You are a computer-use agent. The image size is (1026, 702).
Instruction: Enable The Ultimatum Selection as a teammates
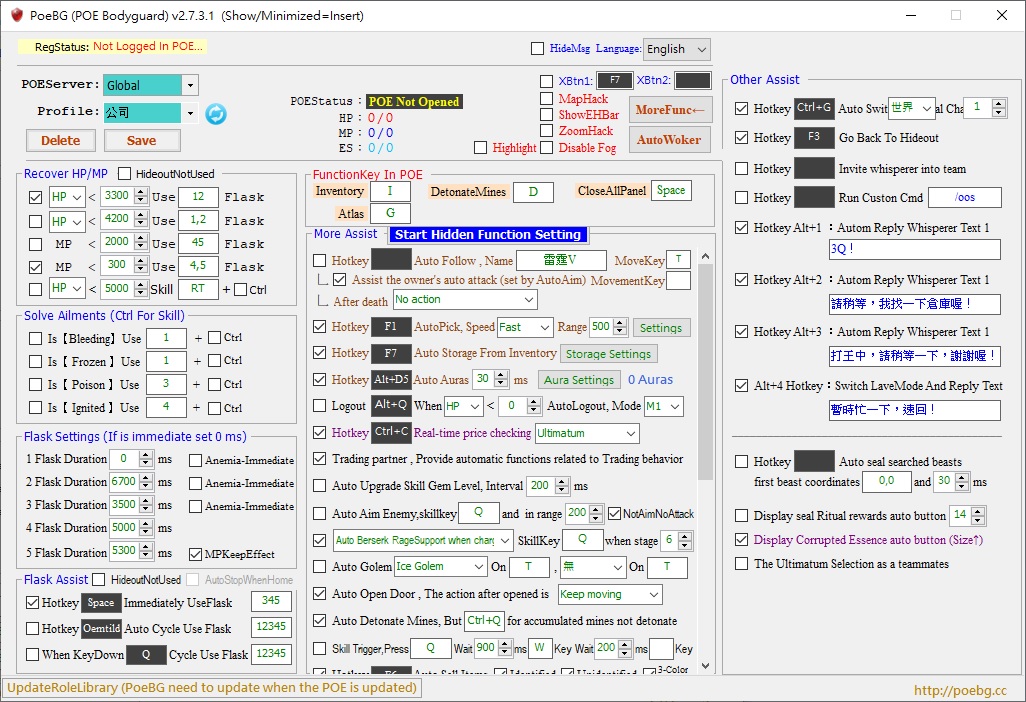(x=741, y=563)
